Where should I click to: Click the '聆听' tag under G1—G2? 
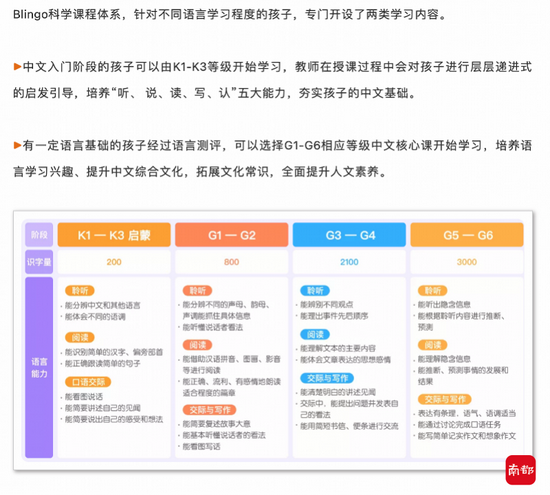click(197, 290)
